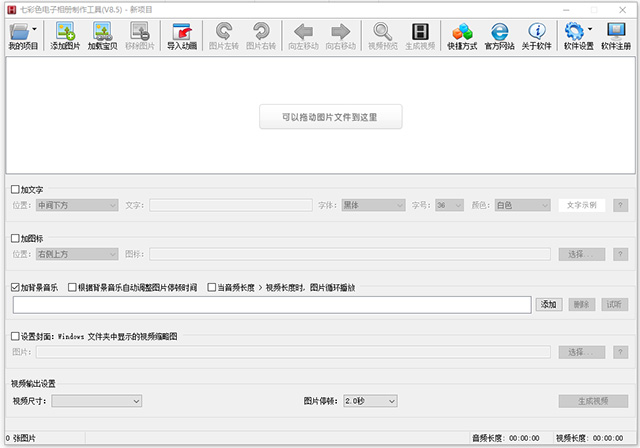Rotate image right with 图片右转
The height and width of the screenshot is (448, 640).
(261, 31)
